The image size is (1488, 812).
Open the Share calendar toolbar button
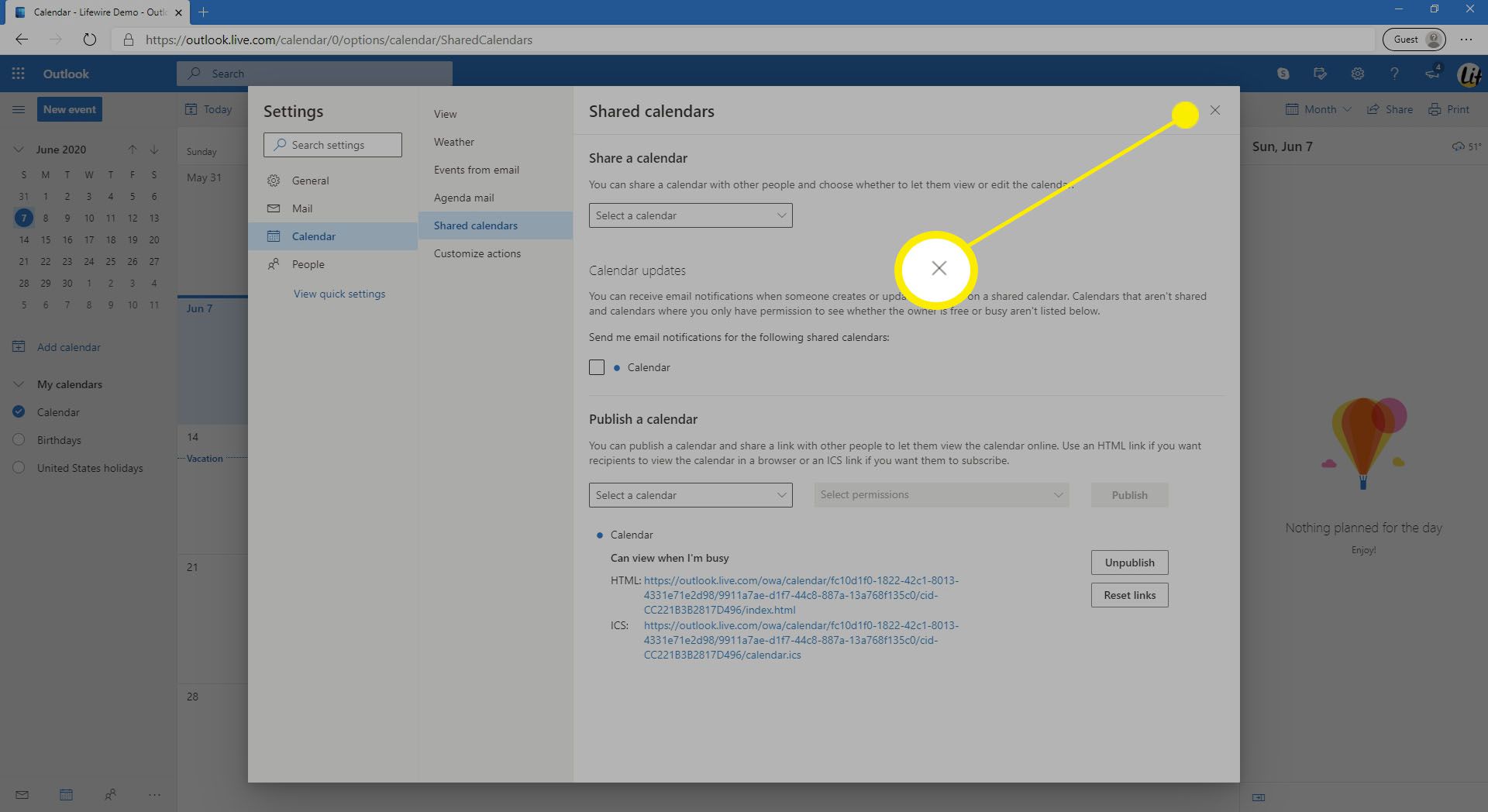[x=1390, y=109]
